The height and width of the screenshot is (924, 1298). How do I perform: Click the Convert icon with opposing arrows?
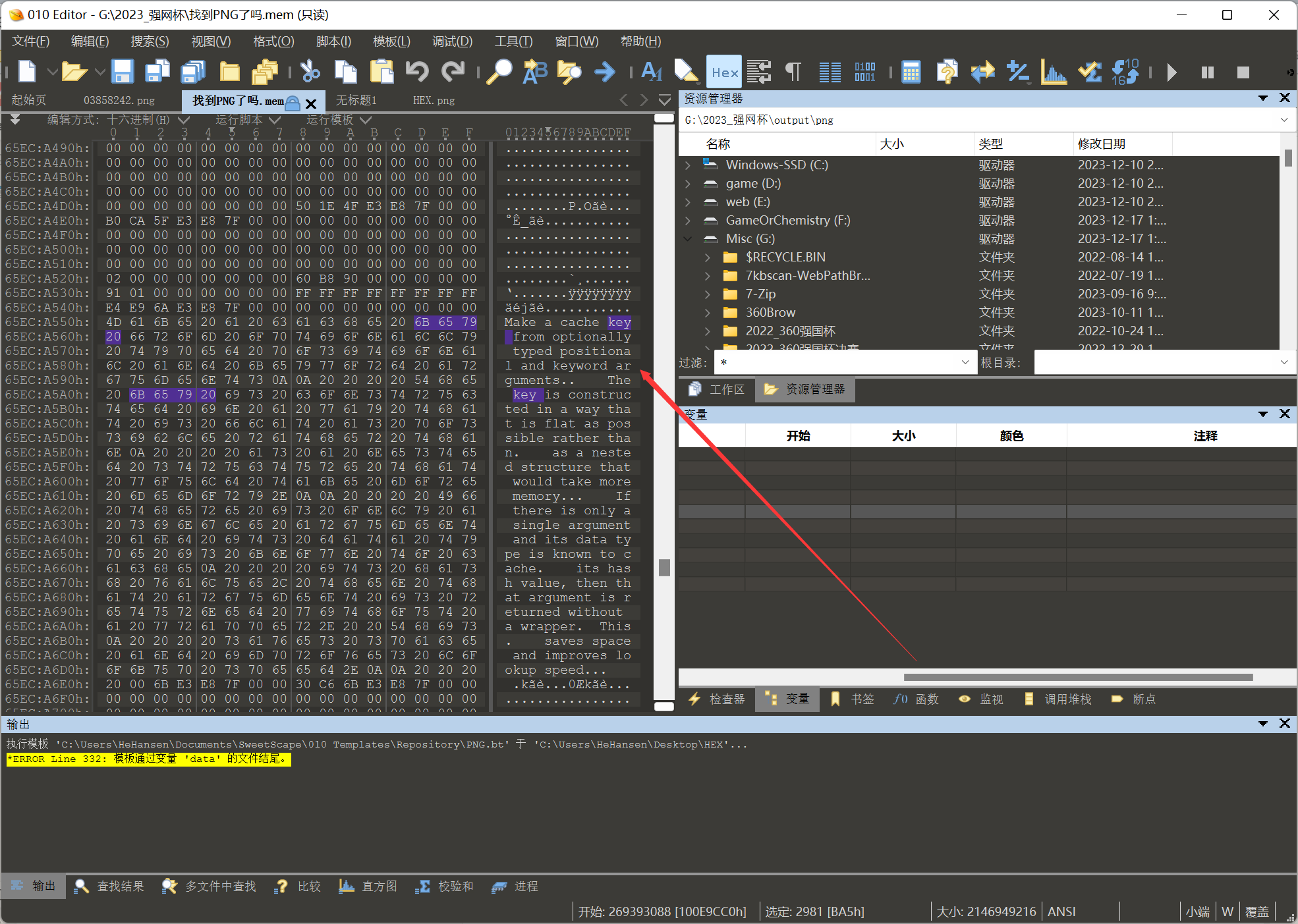(982, 71)
